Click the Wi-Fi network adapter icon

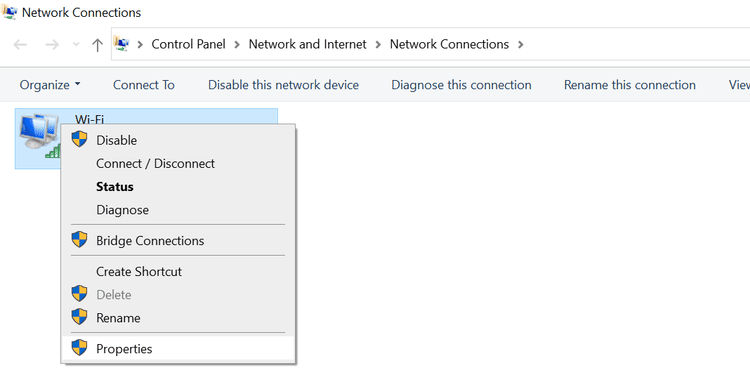pyautogui.click(x=40, y=136)
